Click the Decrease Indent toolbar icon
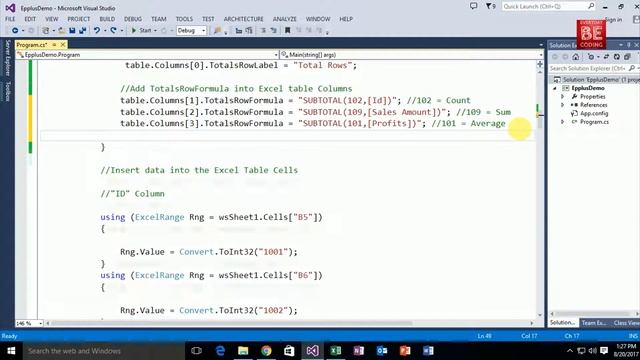Image resolution: width=640 pixels, height=360 pixels. coord(239,31)
